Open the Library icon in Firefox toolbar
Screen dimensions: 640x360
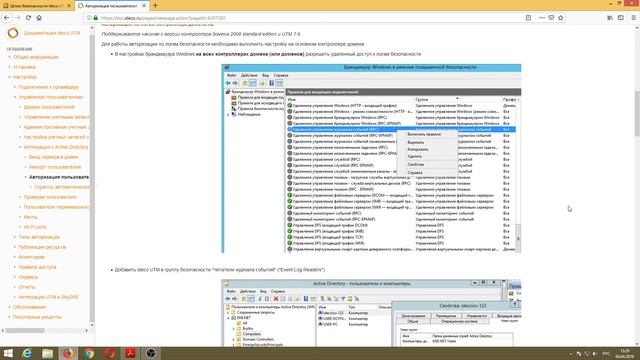610,18
